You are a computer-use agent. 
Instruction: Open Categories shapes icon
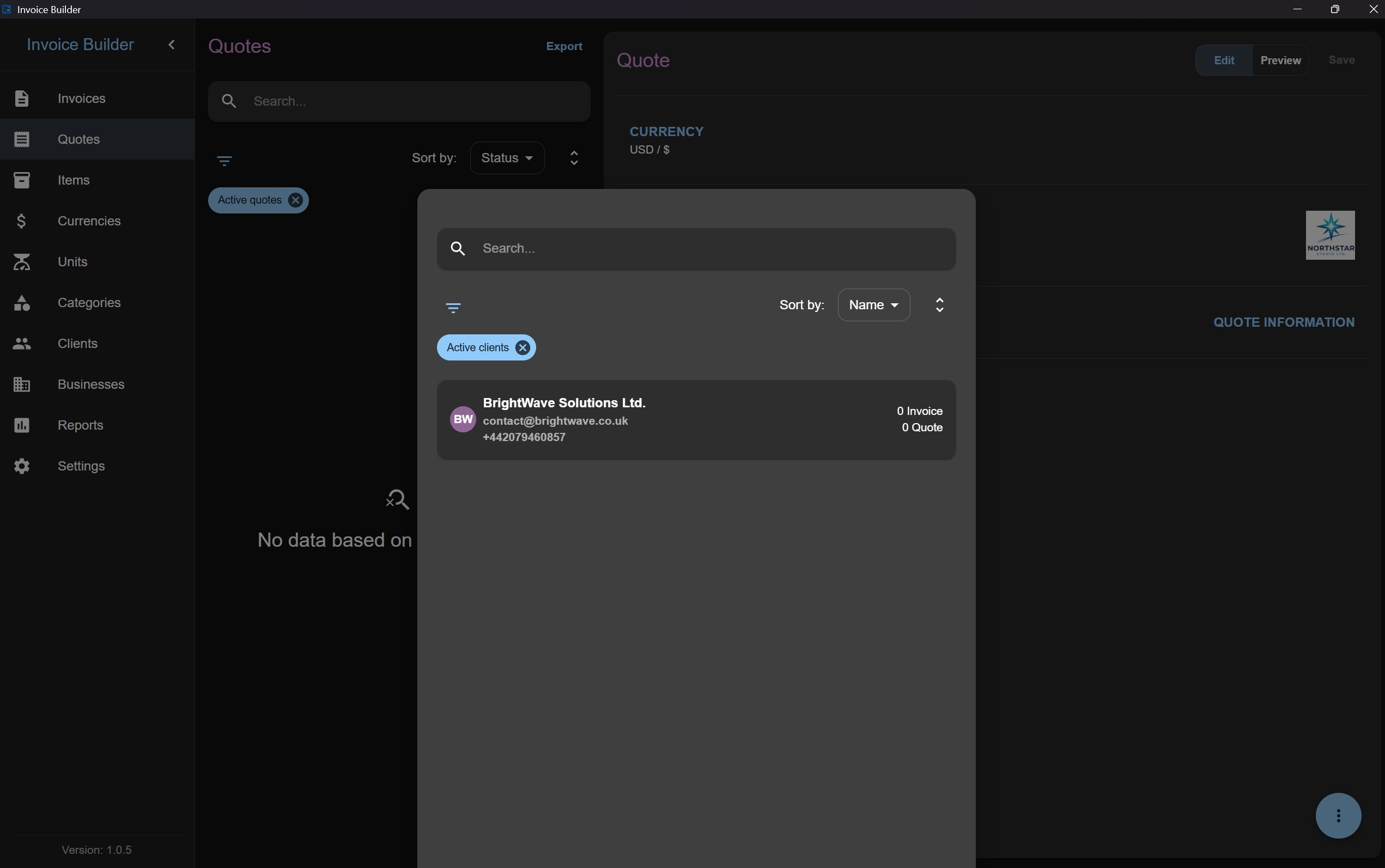pos(22,303)
